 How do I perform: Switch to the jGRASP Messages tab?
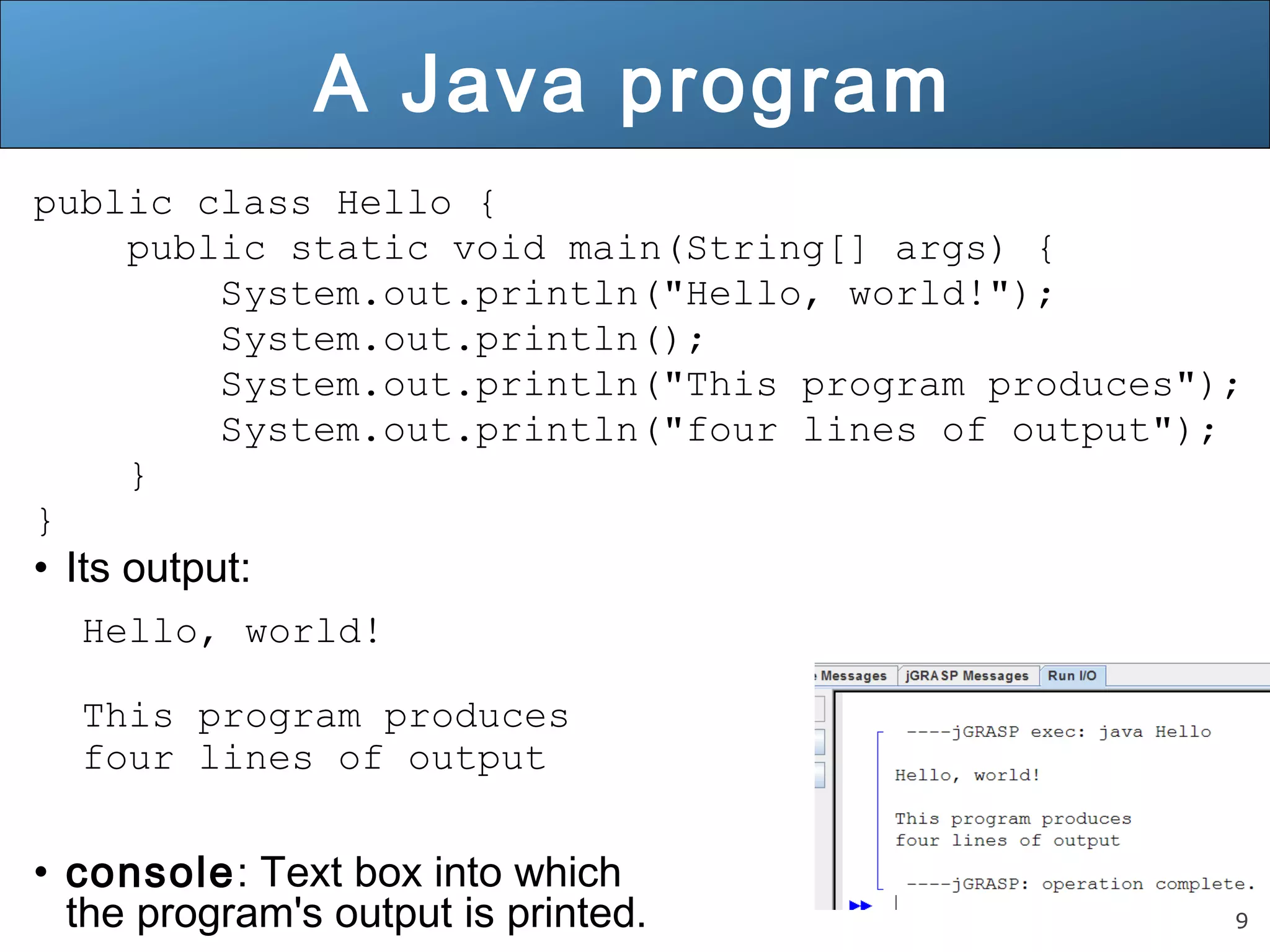967,676
